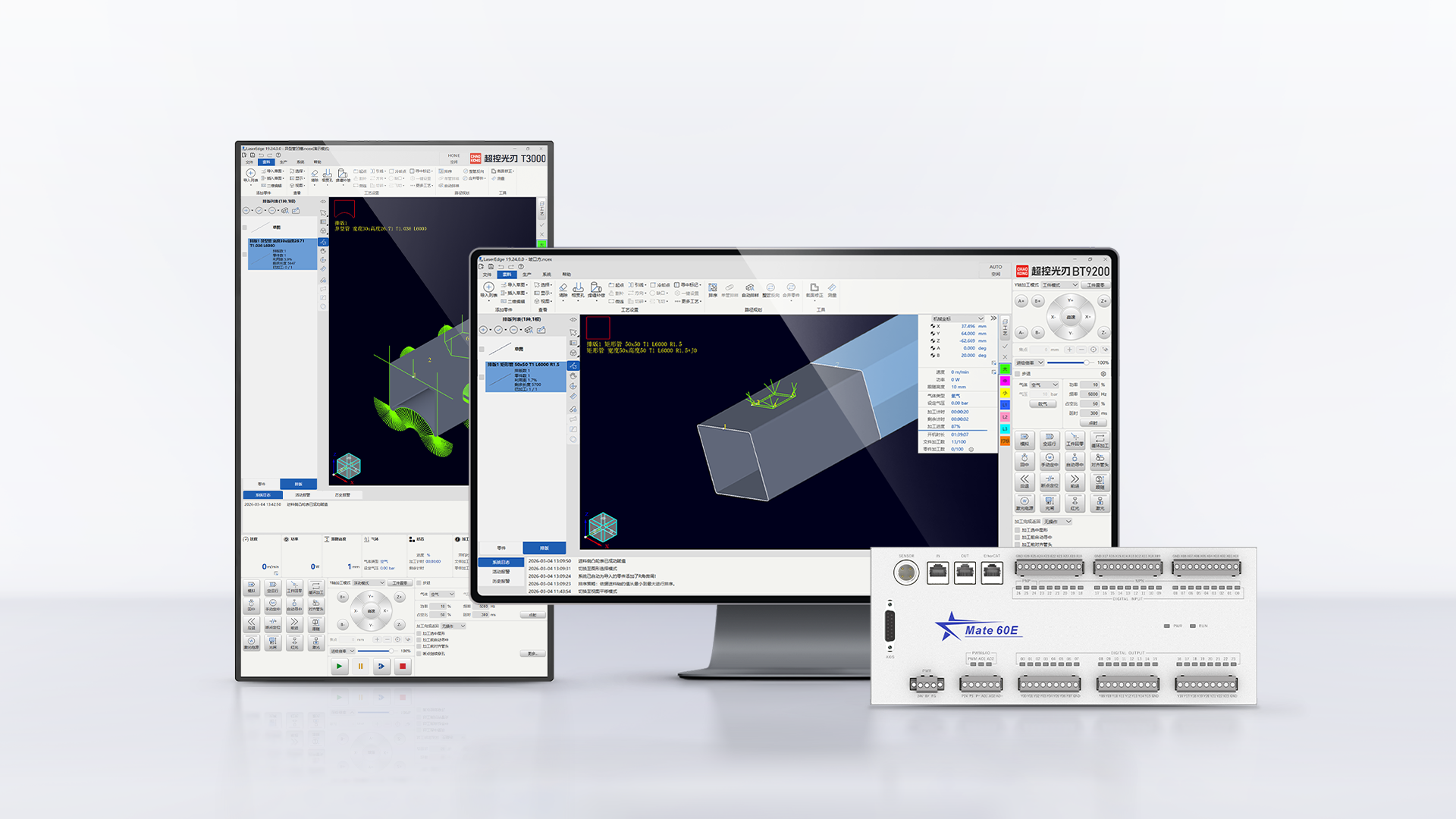This screenshot has height=819, width=1456.
Task: Click 模拟 simulate icon on BT9200 screen
Action: [1025, 440]
